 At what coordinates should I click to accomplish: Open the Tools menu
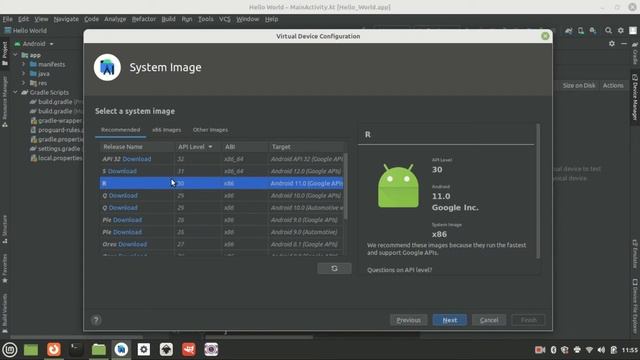click(206, 19)
